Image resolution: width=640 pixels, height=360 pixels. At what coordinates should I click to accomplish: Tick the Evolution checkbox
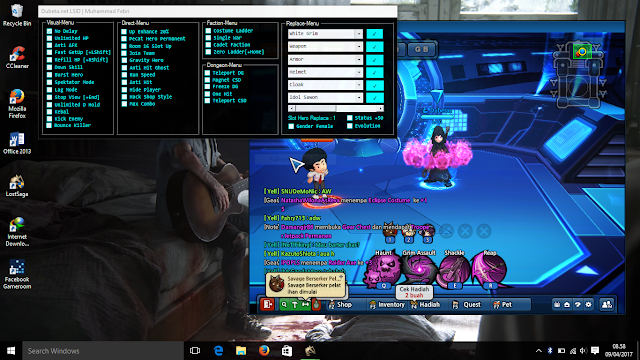point(350,126)
